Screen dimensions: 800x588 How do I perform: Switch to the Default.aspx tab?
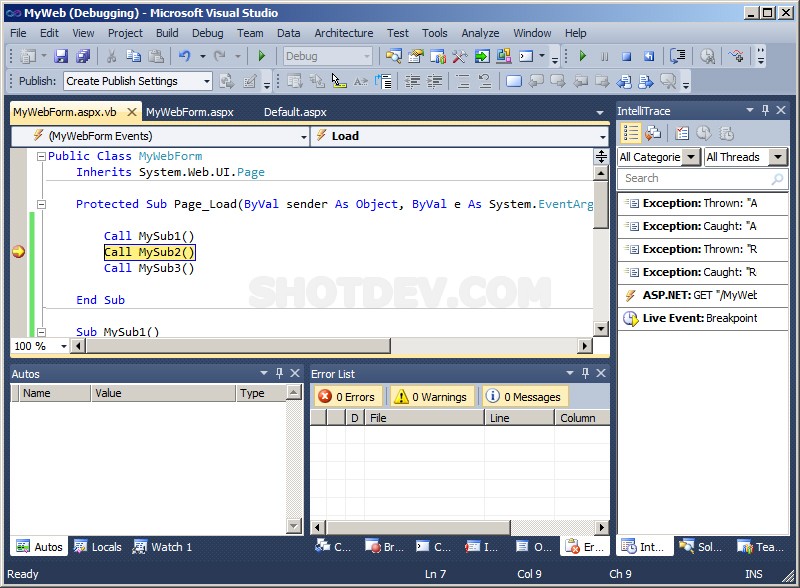[295, 112]
